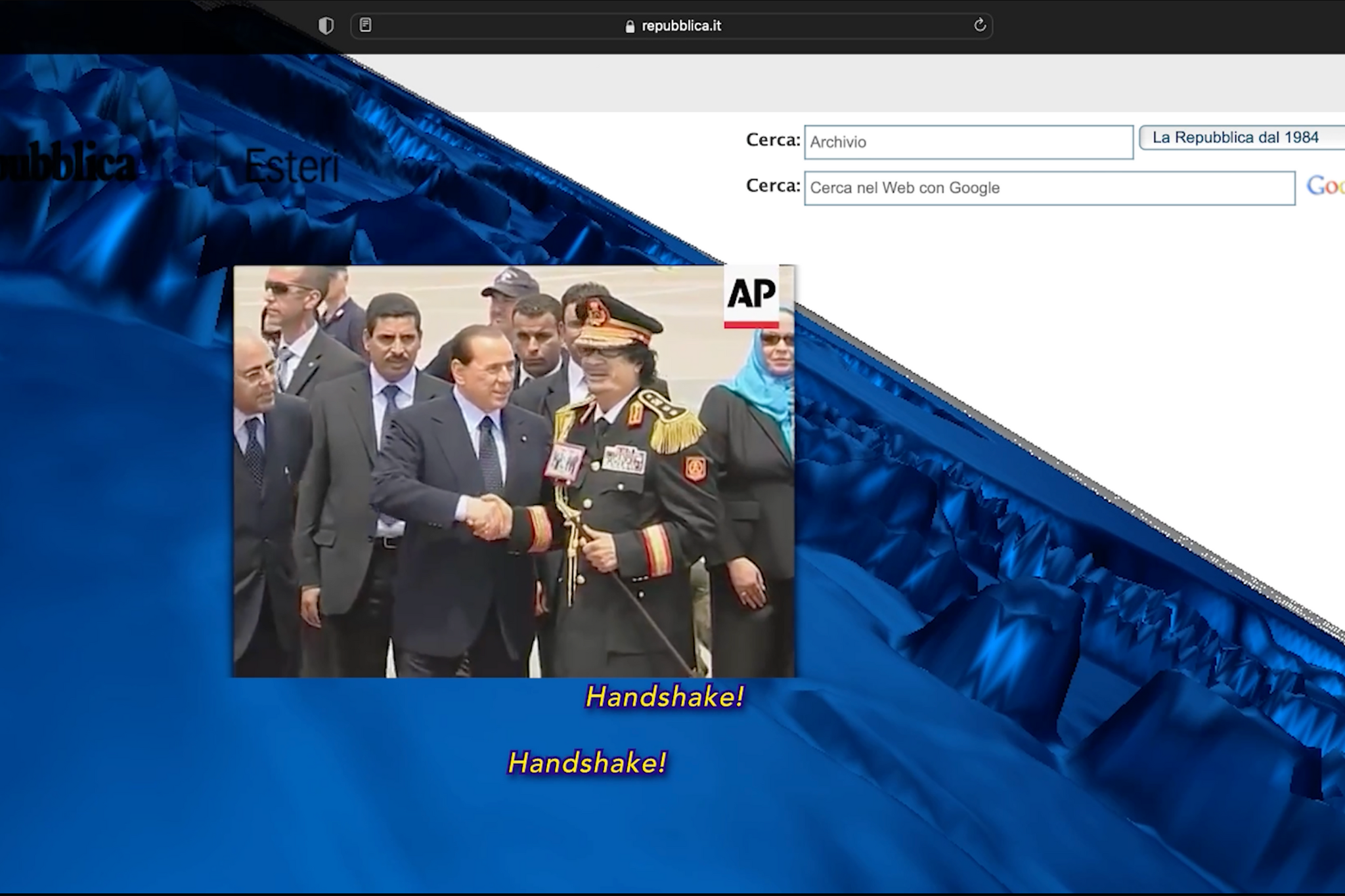Click the military cap in the video
This screenshot has height=896, width=1345.
(614, 320)
